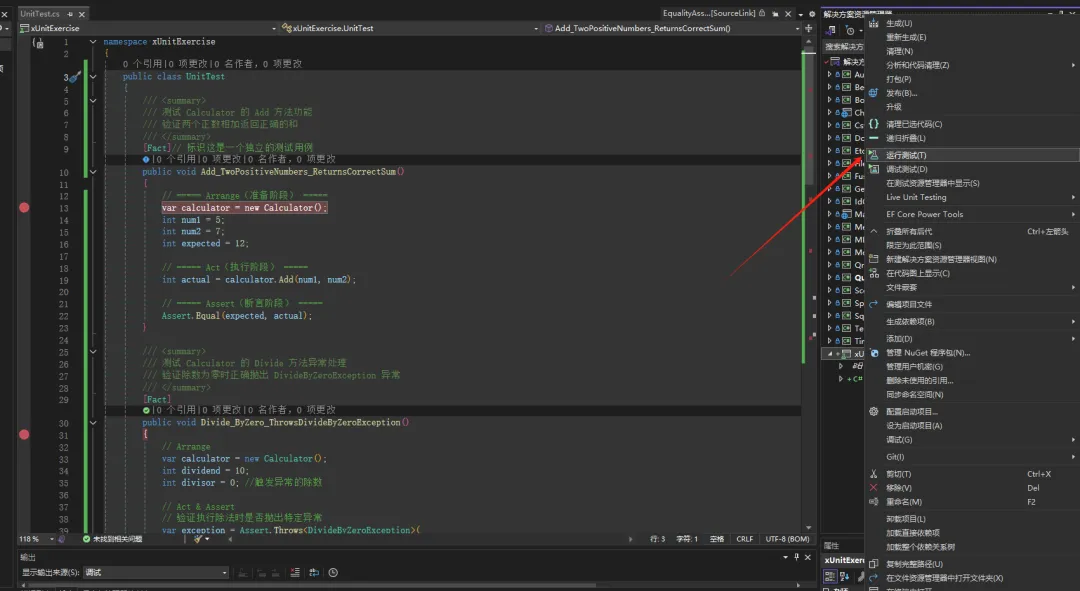The image size is (1080, 591).
Task: Click the editor vertical scrollbar track
Action: [809, 344]
